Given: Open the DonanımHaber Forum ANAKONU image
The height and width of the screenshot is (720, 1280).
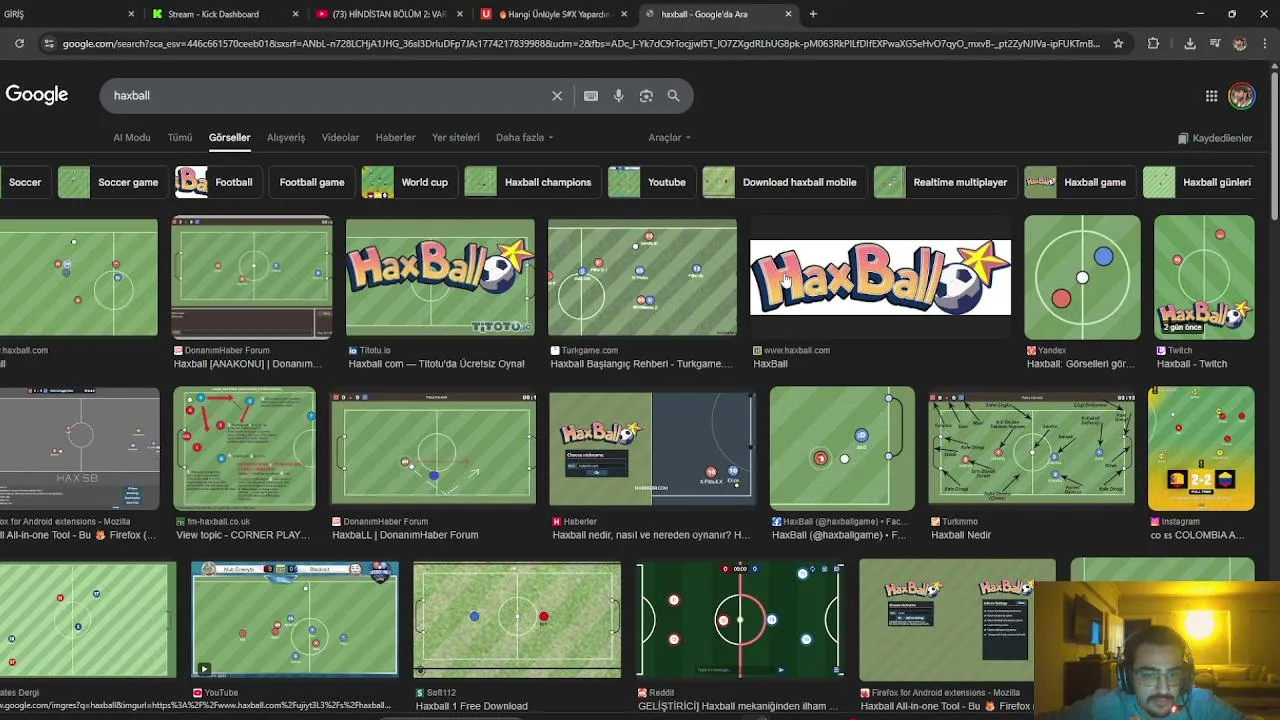Looking at the screenshot, I should [252, 278].
